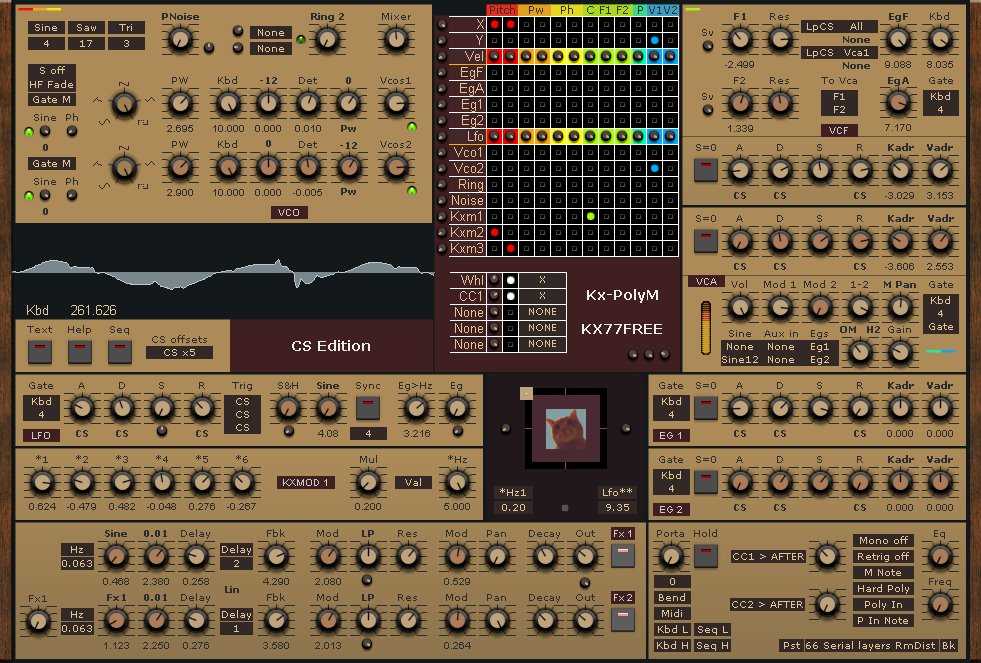Toggle the Seq button
The width and height of the screenshot is (981, 663).
tap(119, 351)
